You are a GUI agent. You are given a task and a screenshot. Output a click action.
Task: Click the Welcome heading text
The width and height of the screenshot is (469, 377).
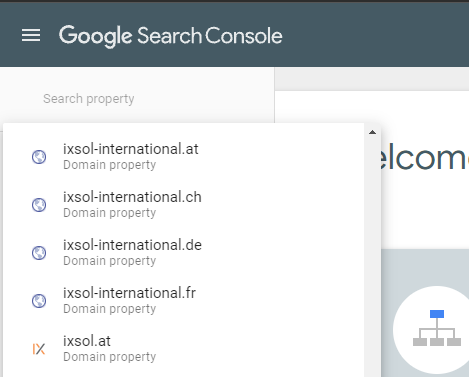click(425, 158)
